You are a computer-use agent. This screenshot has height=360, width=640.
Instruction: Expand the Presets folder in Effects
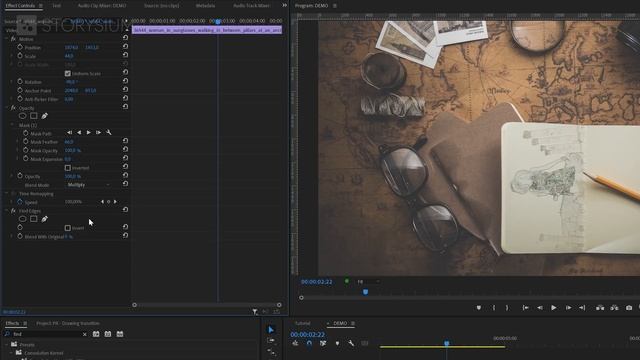click(7, 344)
